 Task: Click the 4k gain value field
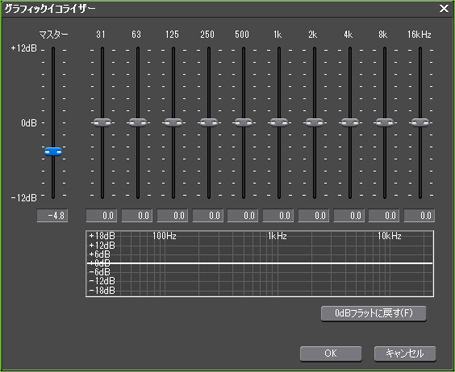[349, 216]
